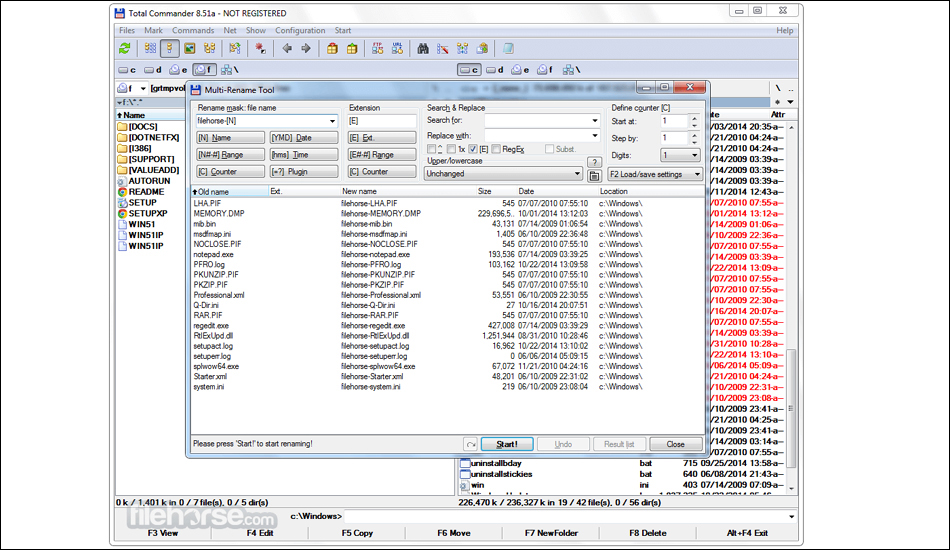Open the FTP connect toolbar icon
The width and height of the screenshot is (950, 550).
pyautogui.click(x=377, y=48)
